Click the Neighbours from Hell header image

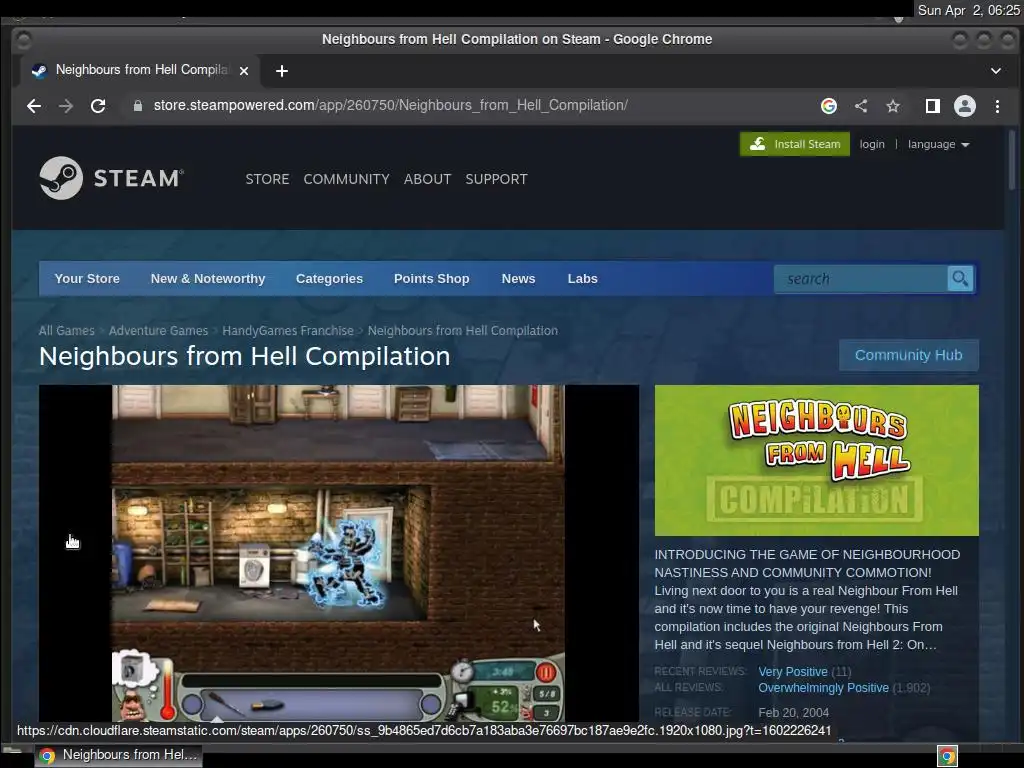tap(816, 460)
